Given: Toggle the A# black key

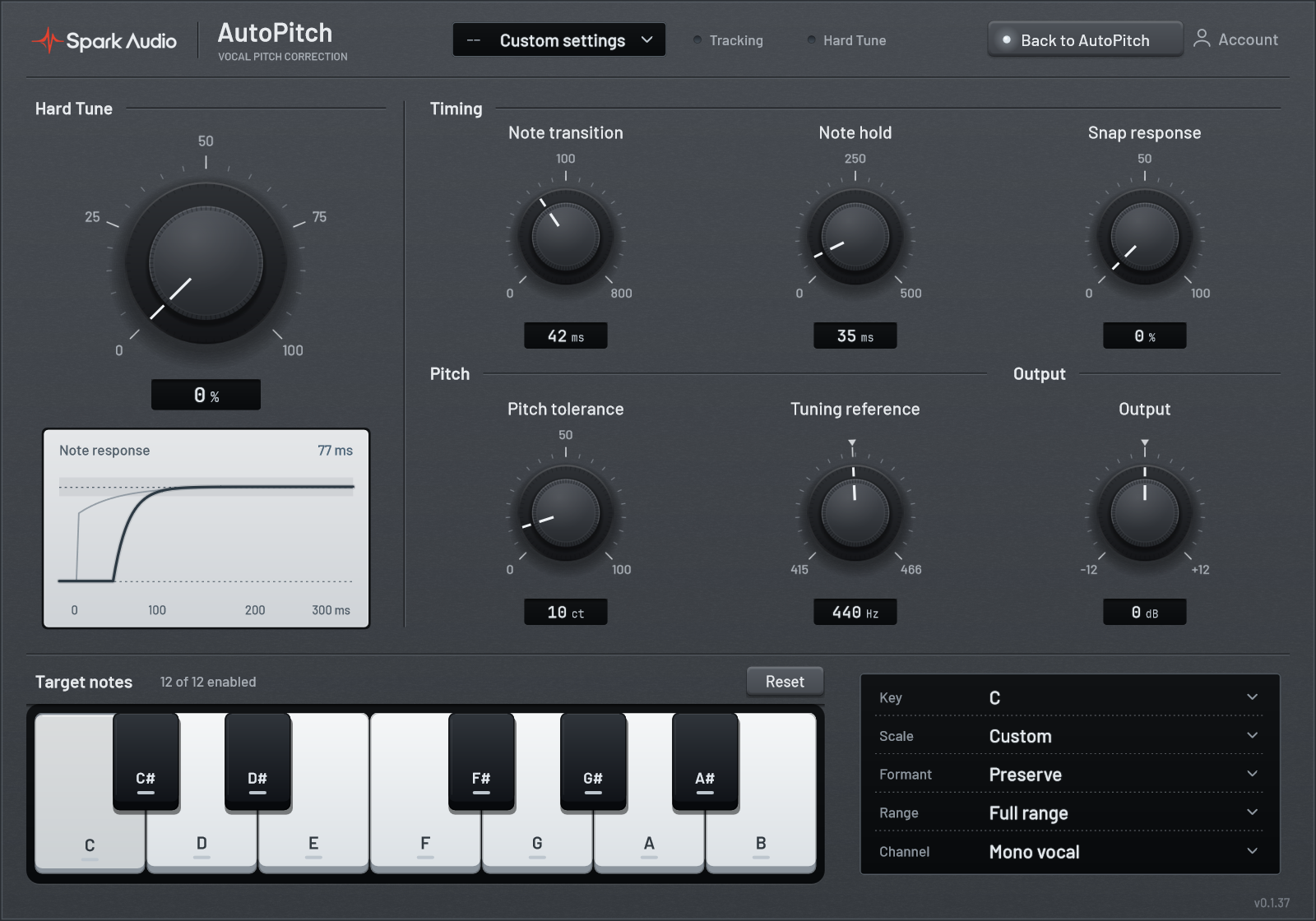Looking at the screenshot, I should 705,761.
